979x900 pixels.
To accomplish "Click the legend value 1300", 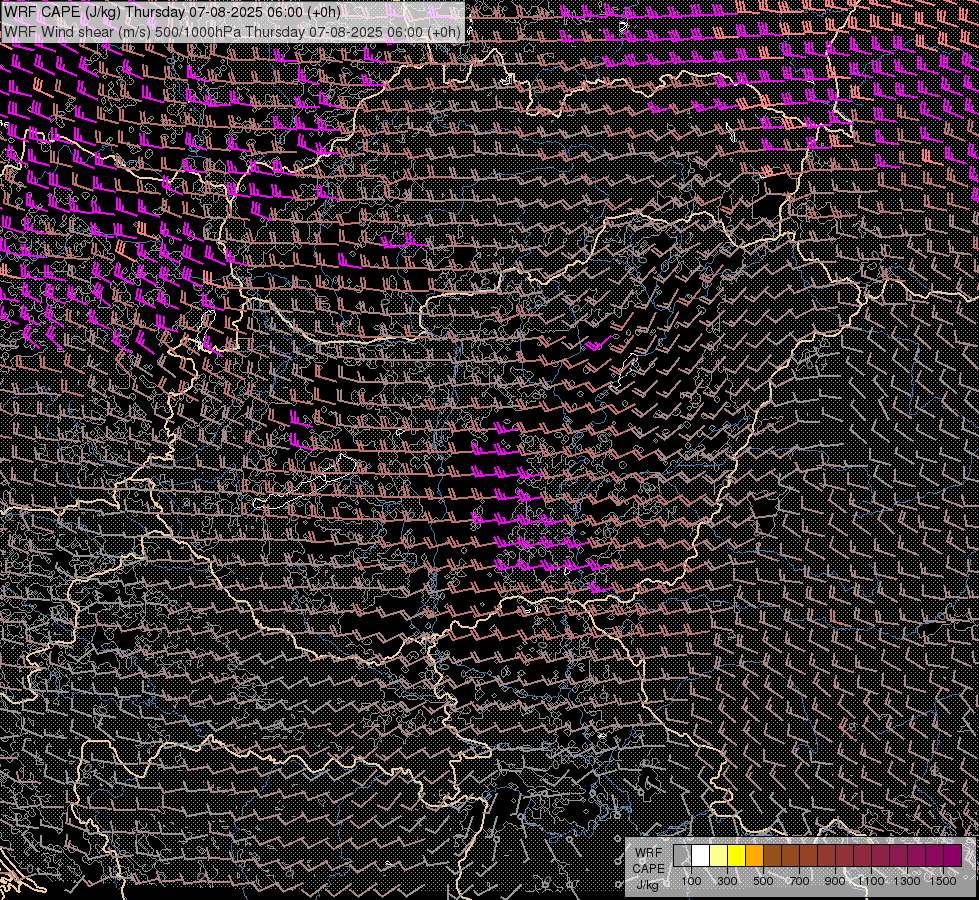I will (907, 881).
